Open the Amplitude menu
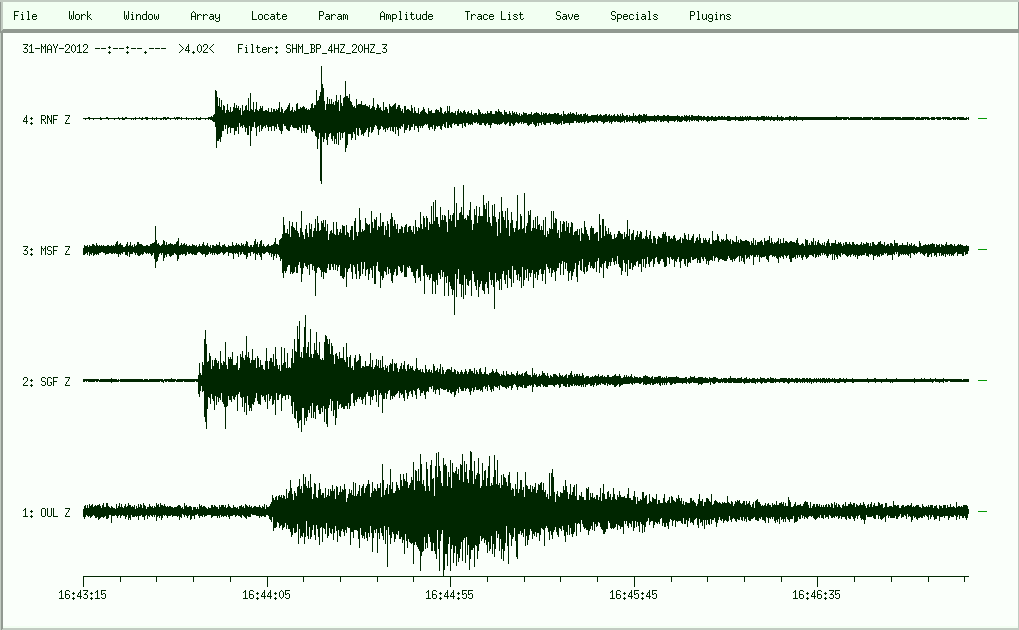 (406, 16)
